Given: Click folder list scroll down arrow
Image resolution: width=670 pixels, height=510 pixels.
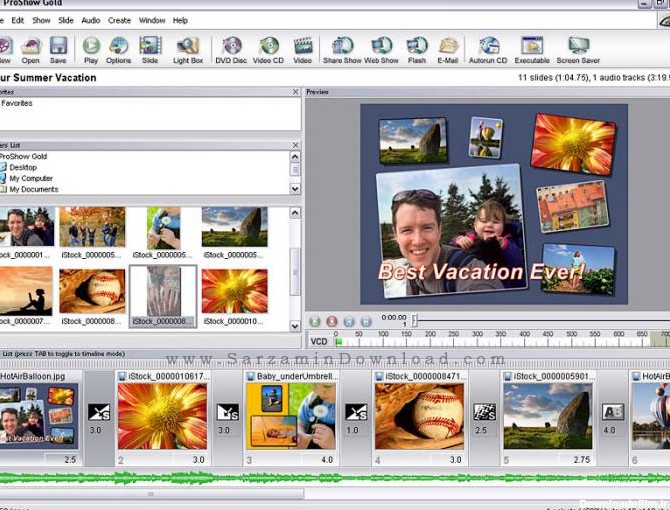Looking at the screenshot, I should click(x=295, y=188).
